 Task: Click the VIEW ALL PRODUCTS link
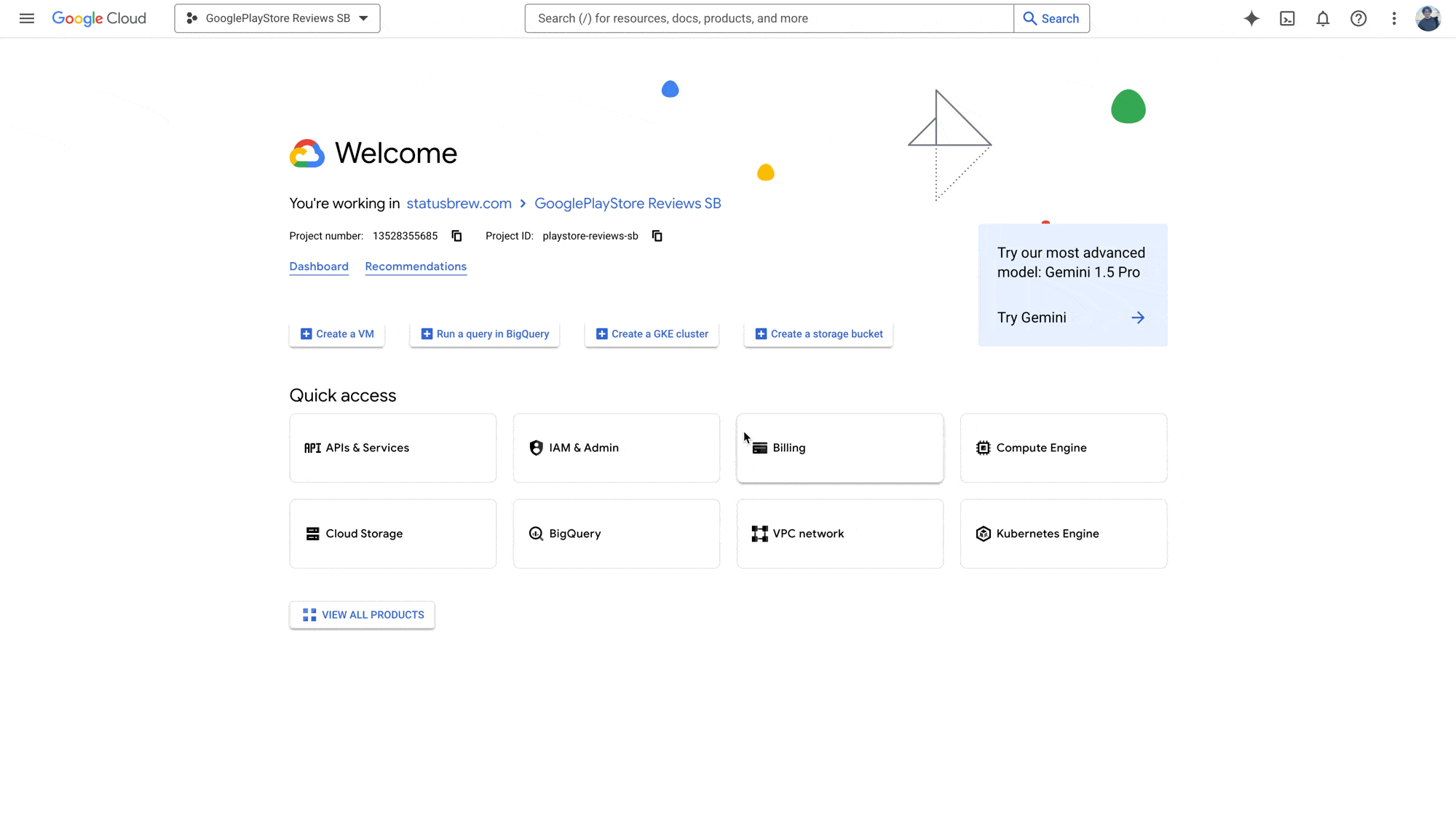click(362, 614)
